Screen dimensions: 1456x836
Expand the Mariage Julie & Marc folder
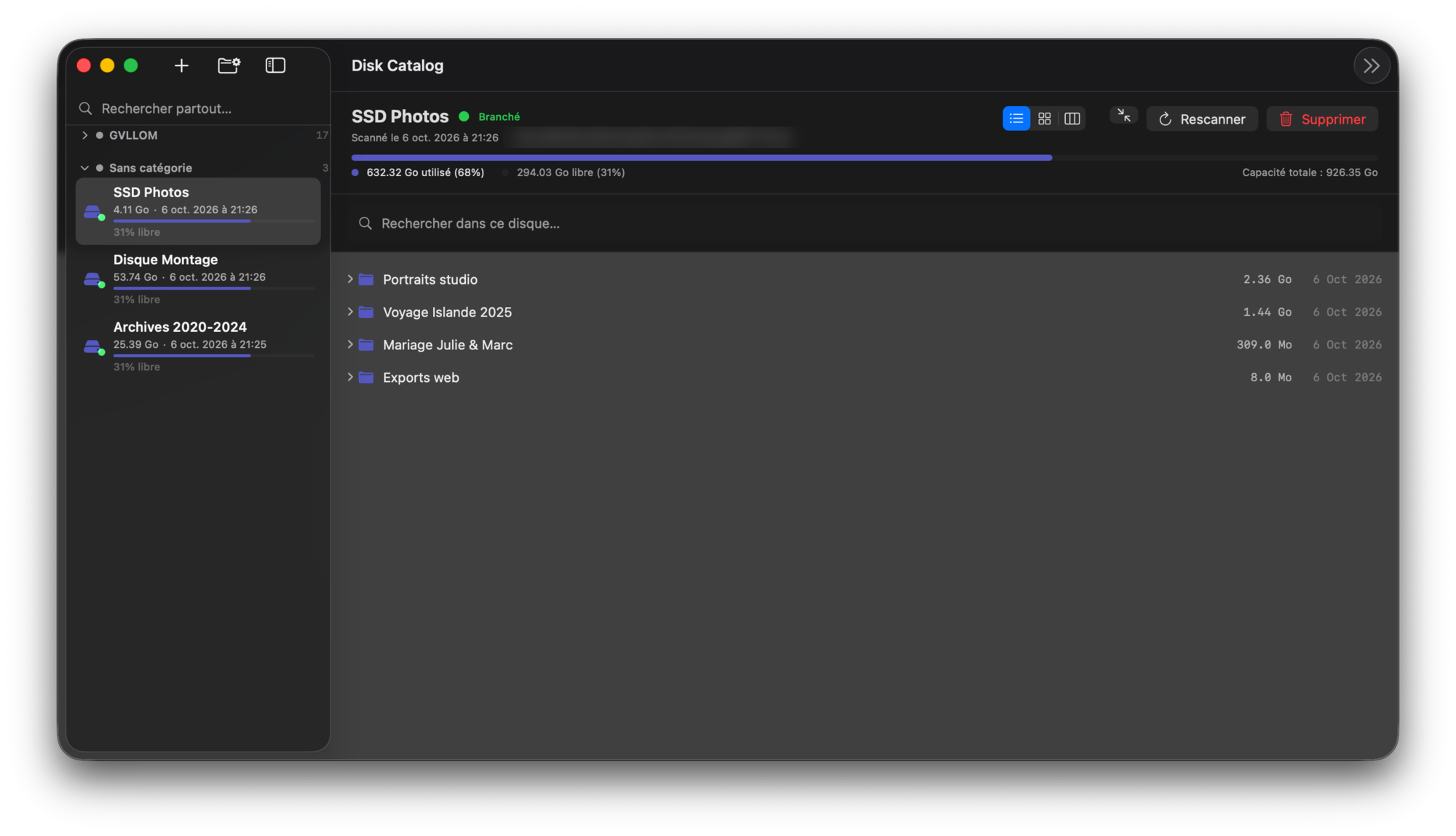click(x=350, y=345)
